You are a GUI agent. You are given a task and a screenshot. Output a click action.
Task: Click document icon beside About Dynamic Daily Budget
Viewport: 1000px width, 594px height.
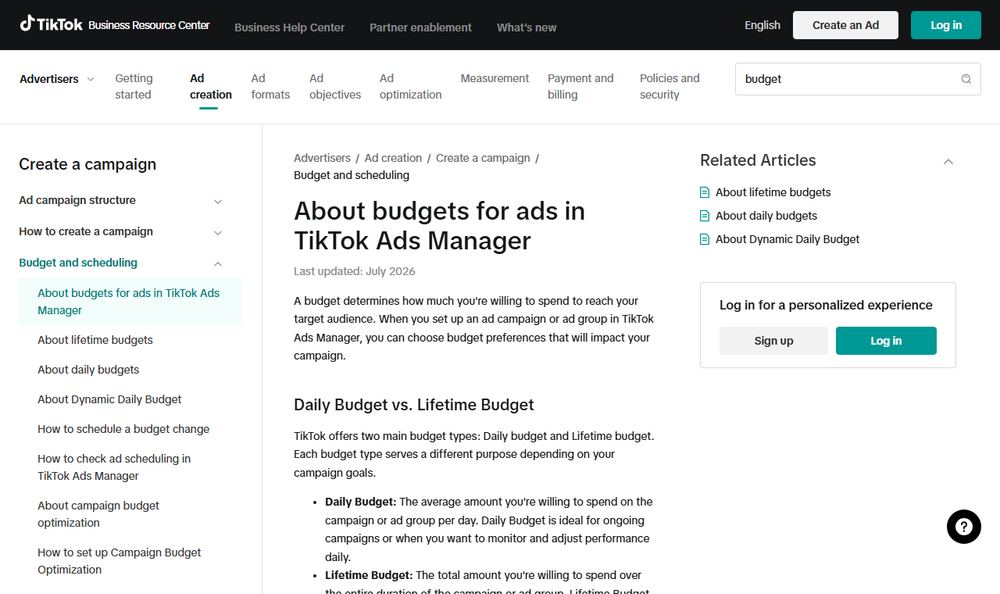705,239
